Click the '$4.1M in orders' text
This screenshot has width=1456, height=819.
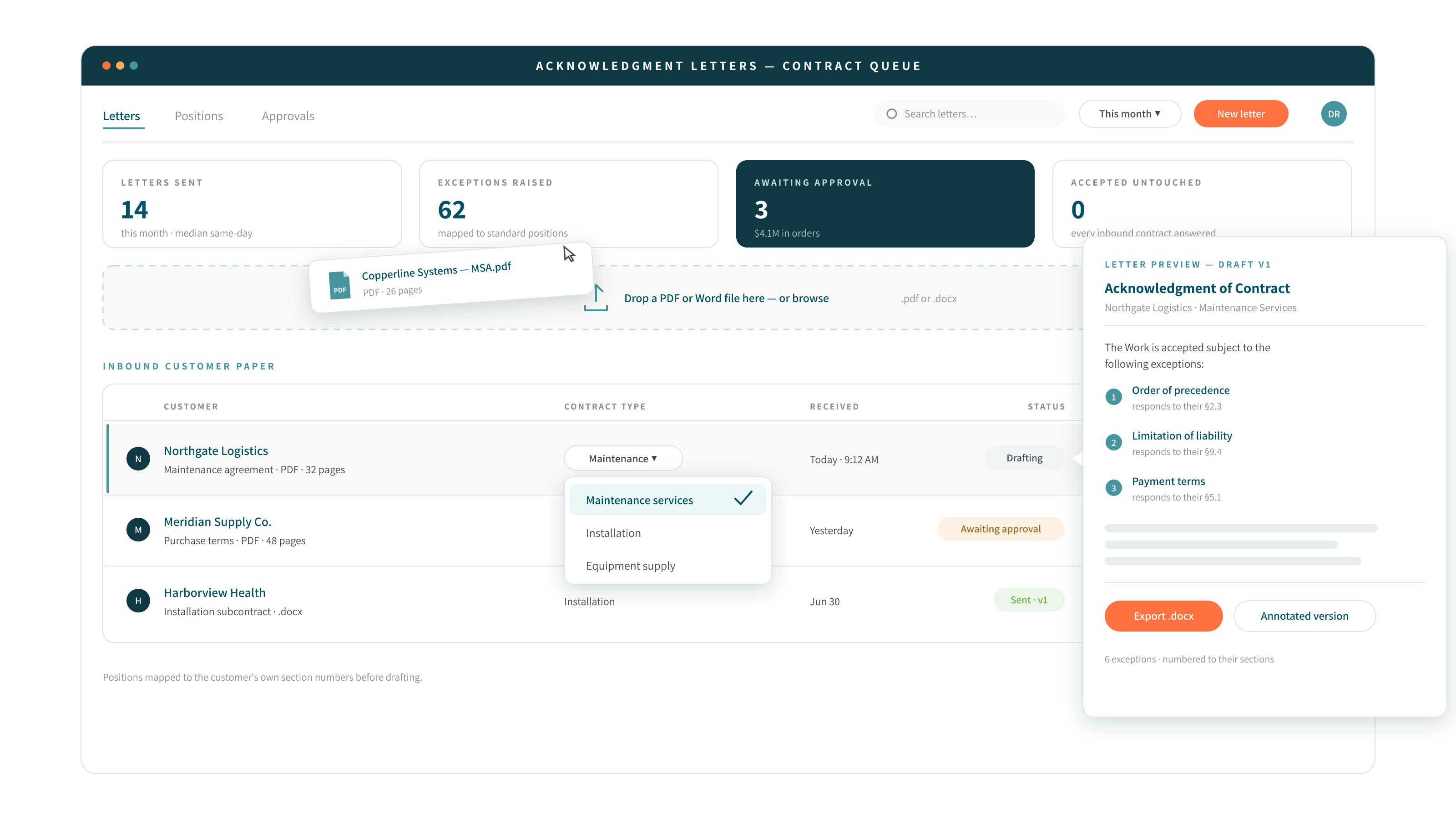coord(787,233)
